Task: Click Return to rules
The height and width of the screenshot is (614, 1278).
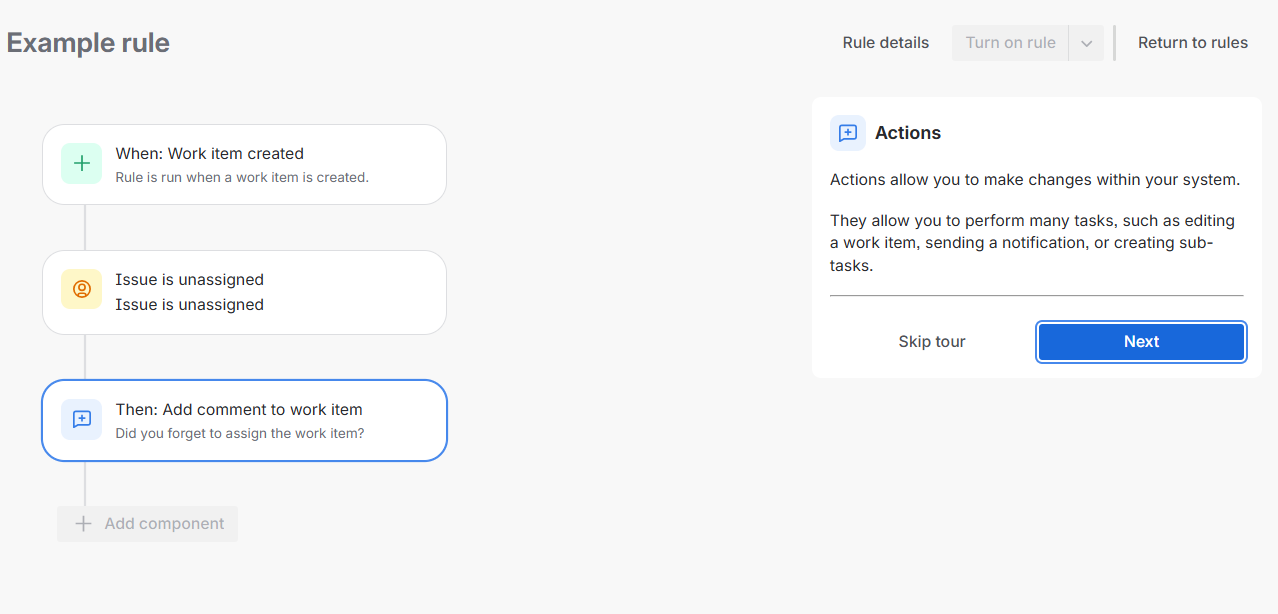Action: point(1192,42)
